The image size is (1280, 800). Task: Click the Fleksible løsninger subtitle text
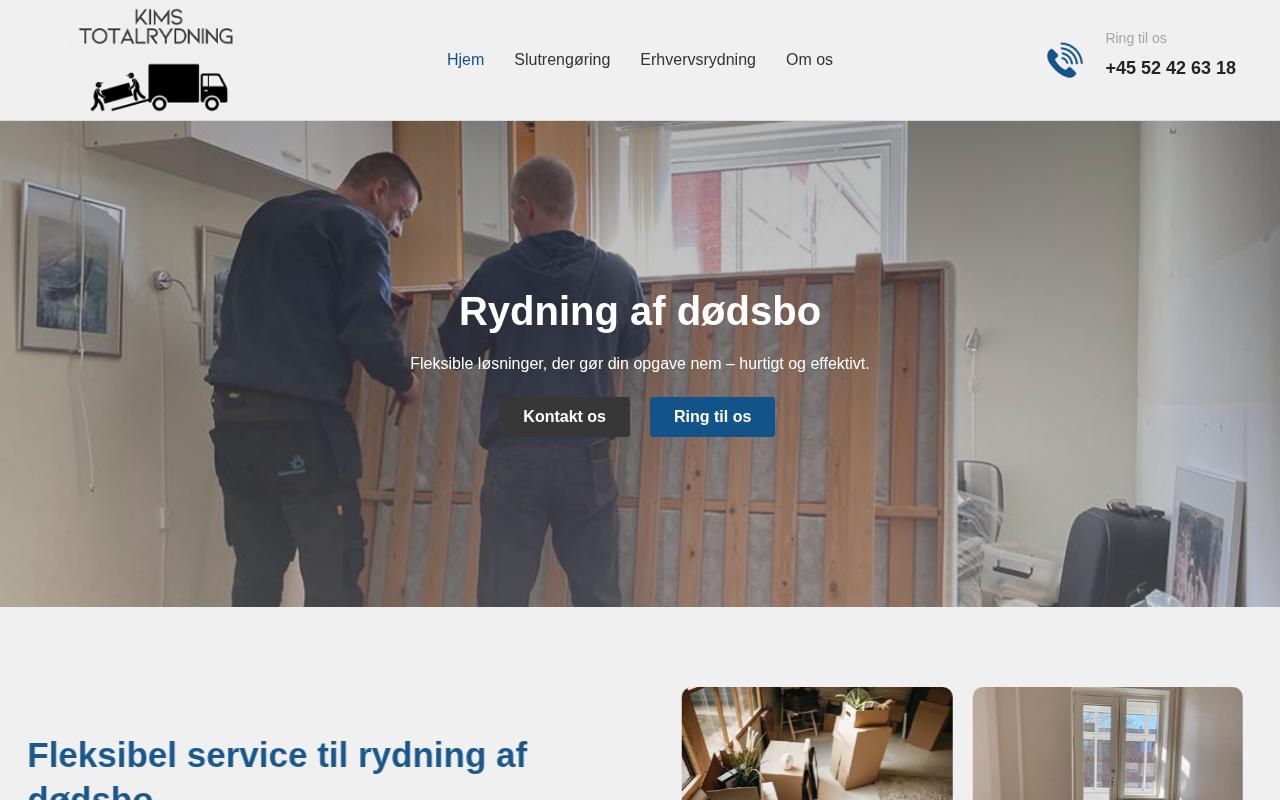click(x=640, y=364)
